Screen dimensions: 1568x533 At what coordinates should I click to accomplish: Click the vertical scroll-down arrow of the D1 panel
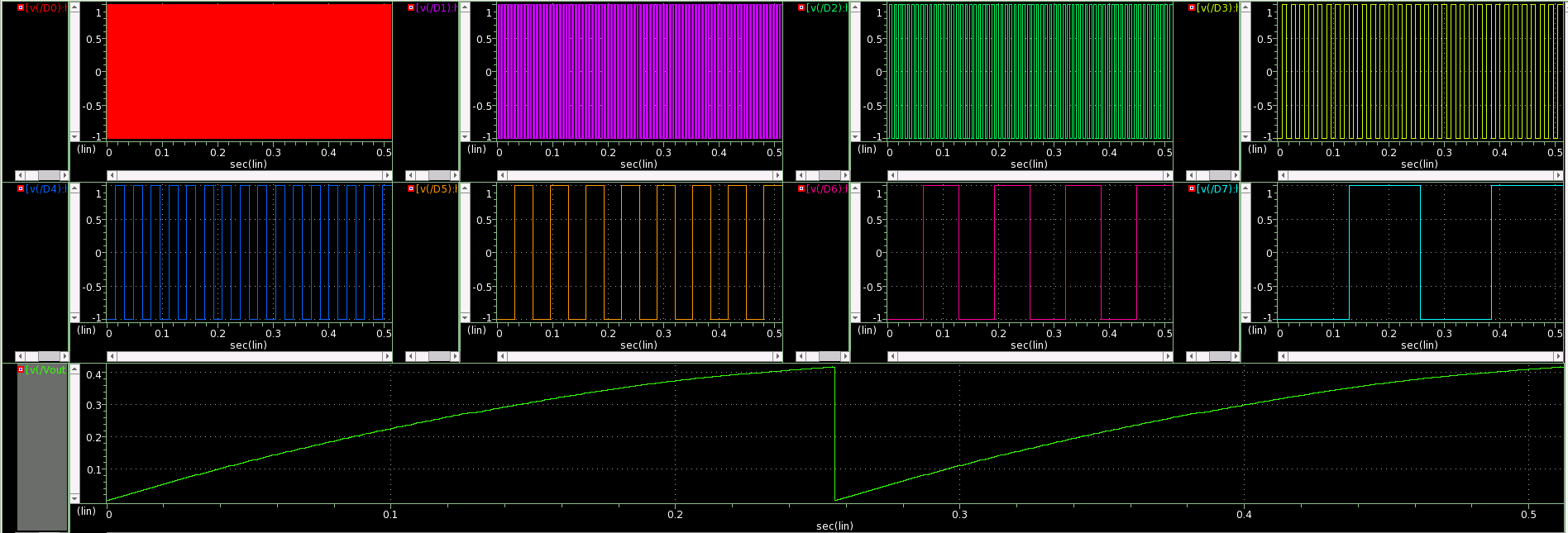coord(465,136)
